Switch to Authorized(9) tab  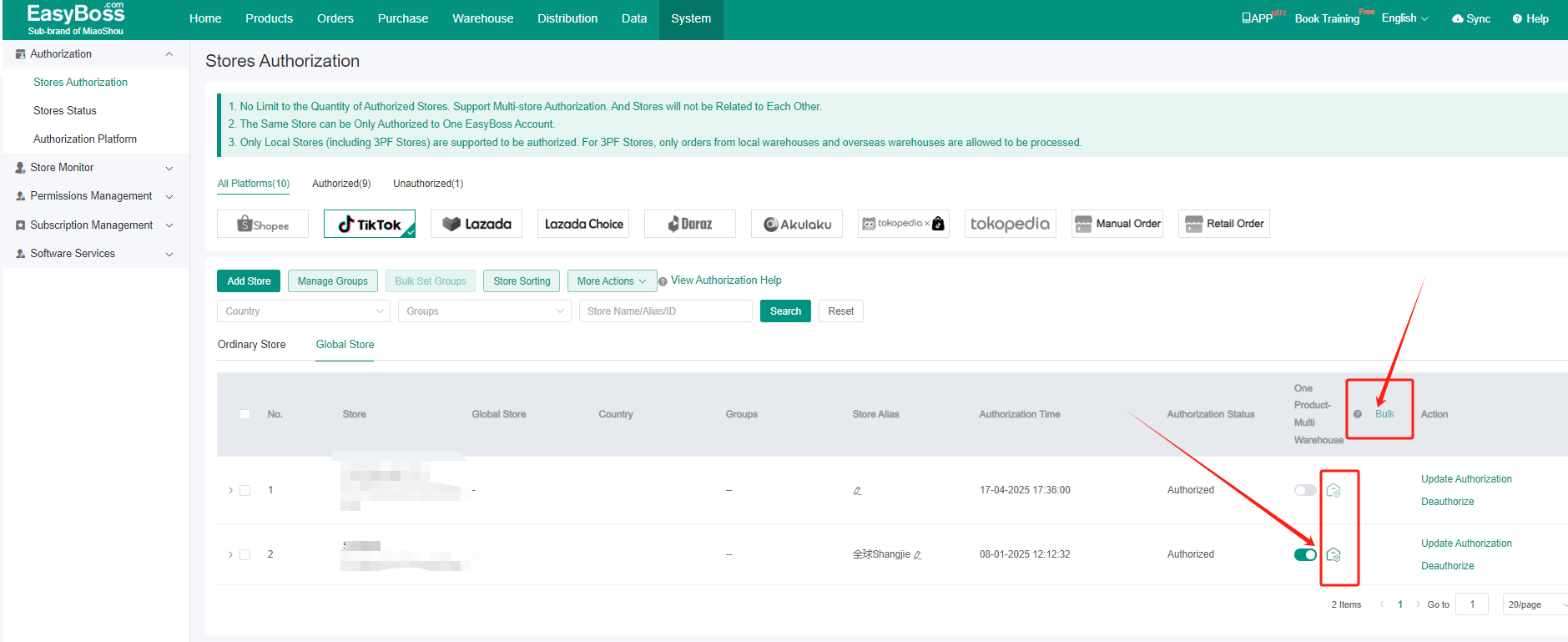341,184
